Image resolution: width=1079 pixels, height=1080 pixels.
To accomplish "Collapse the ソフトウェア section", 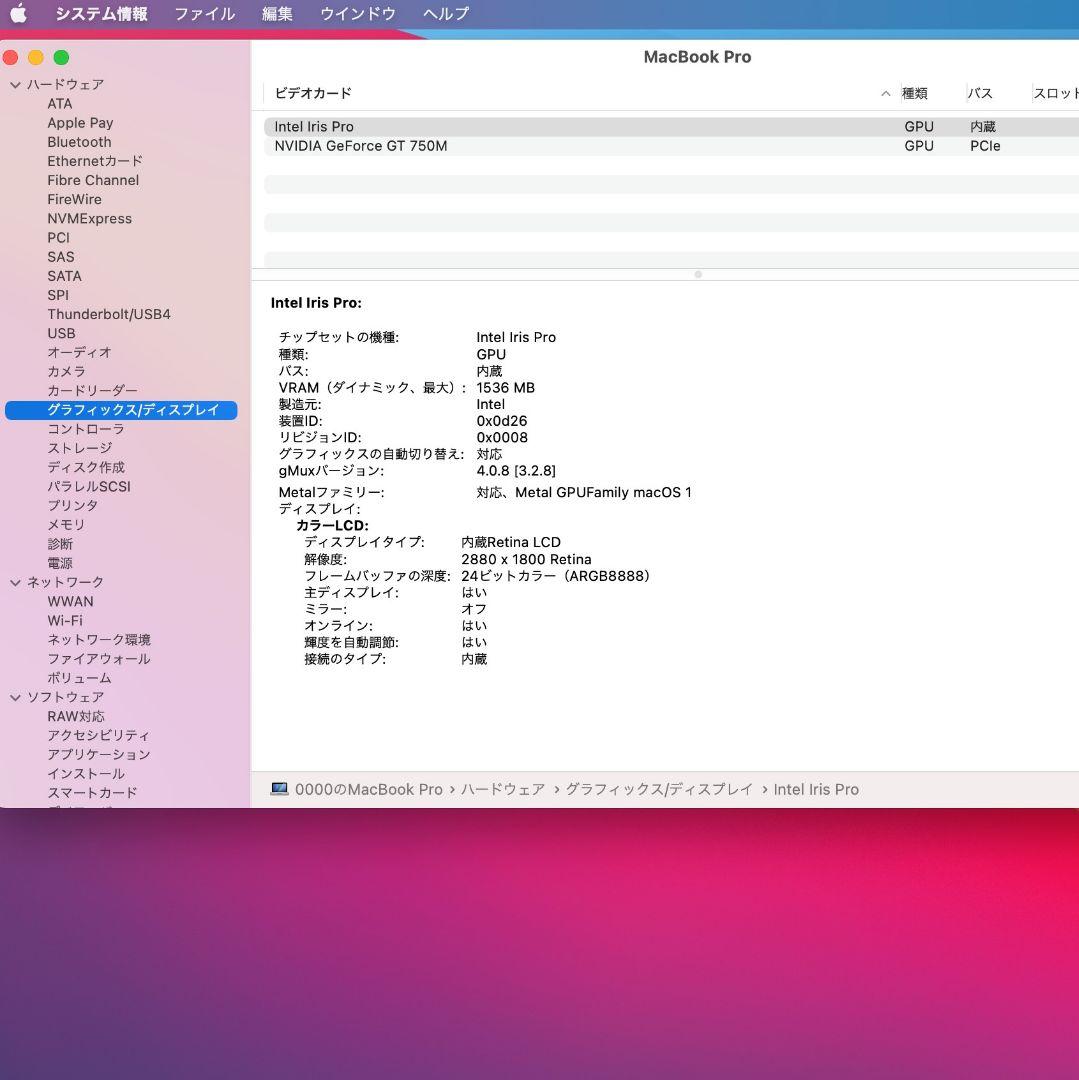I will 15,697.
